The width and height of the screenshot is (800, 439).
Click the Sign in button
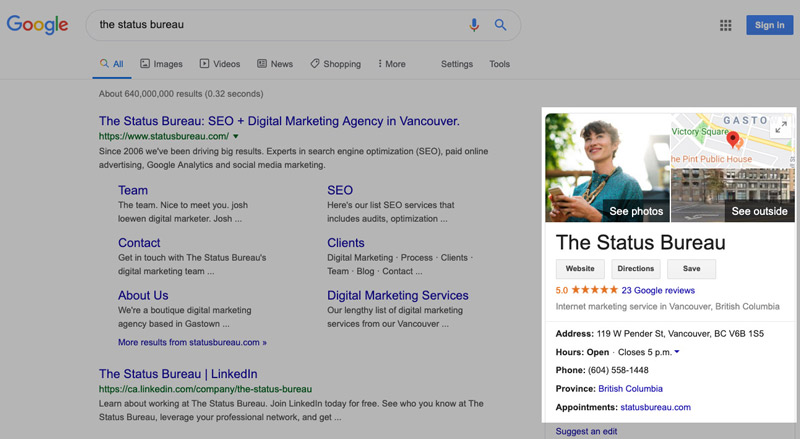click(769, 25)
